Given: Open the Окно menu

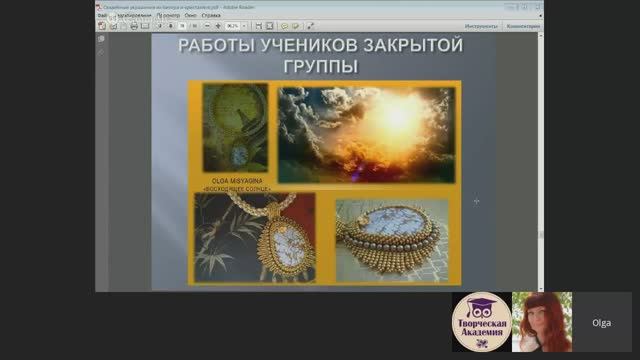Looking at the screenshot, I should pos(191,15).
